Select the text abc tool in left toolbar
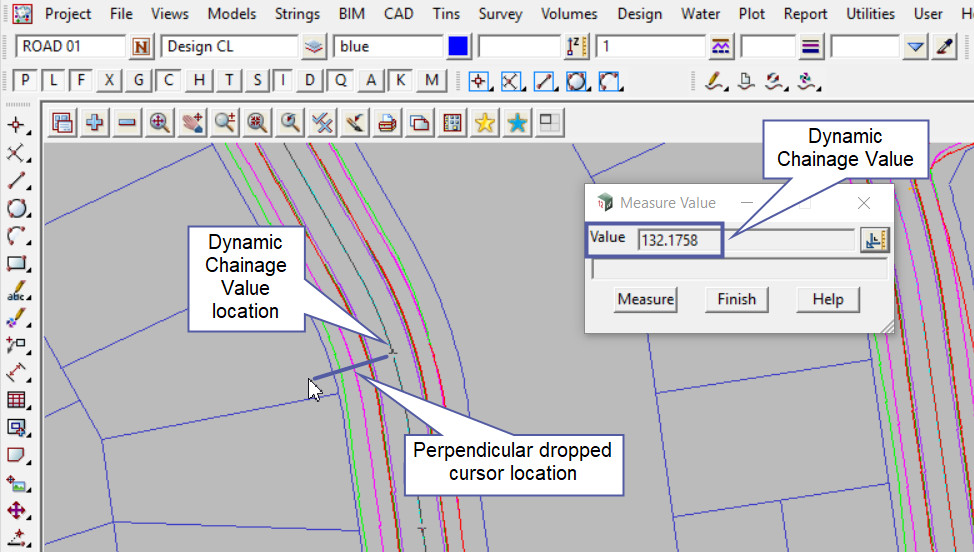This screenshot has width=974, height=552. 16,292
